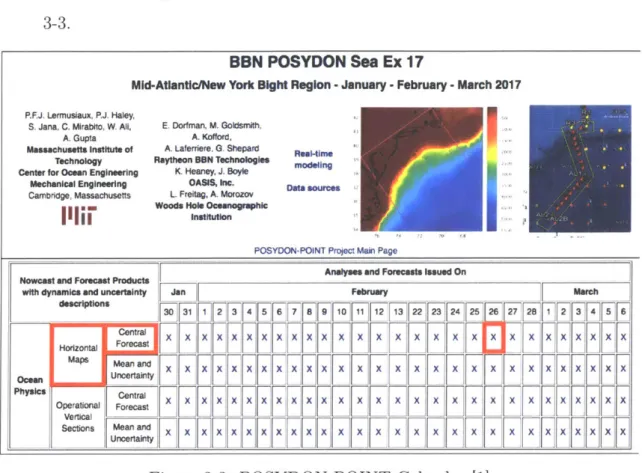Click 'Massachusetts Institute of Technology' text
The height and width of the screenshot is (473, 642).
tap(79, 155)
